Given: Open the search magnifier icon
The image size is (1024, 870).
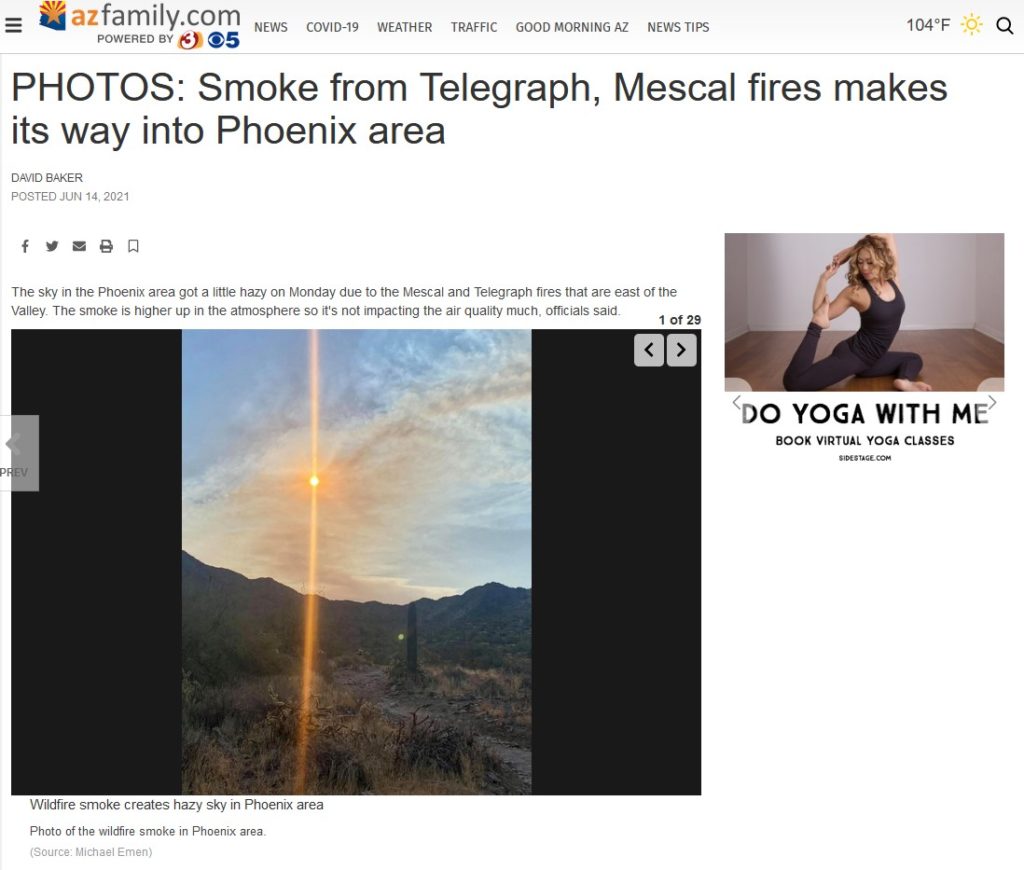Looking at the screenshot, I should pos(1004,25).
